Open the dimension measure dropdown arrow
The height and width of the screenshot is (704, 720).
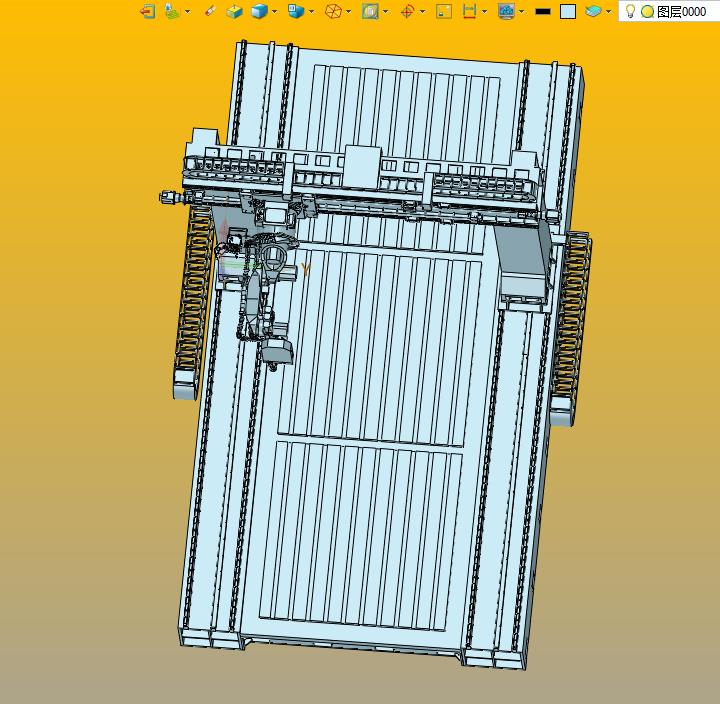485,11
